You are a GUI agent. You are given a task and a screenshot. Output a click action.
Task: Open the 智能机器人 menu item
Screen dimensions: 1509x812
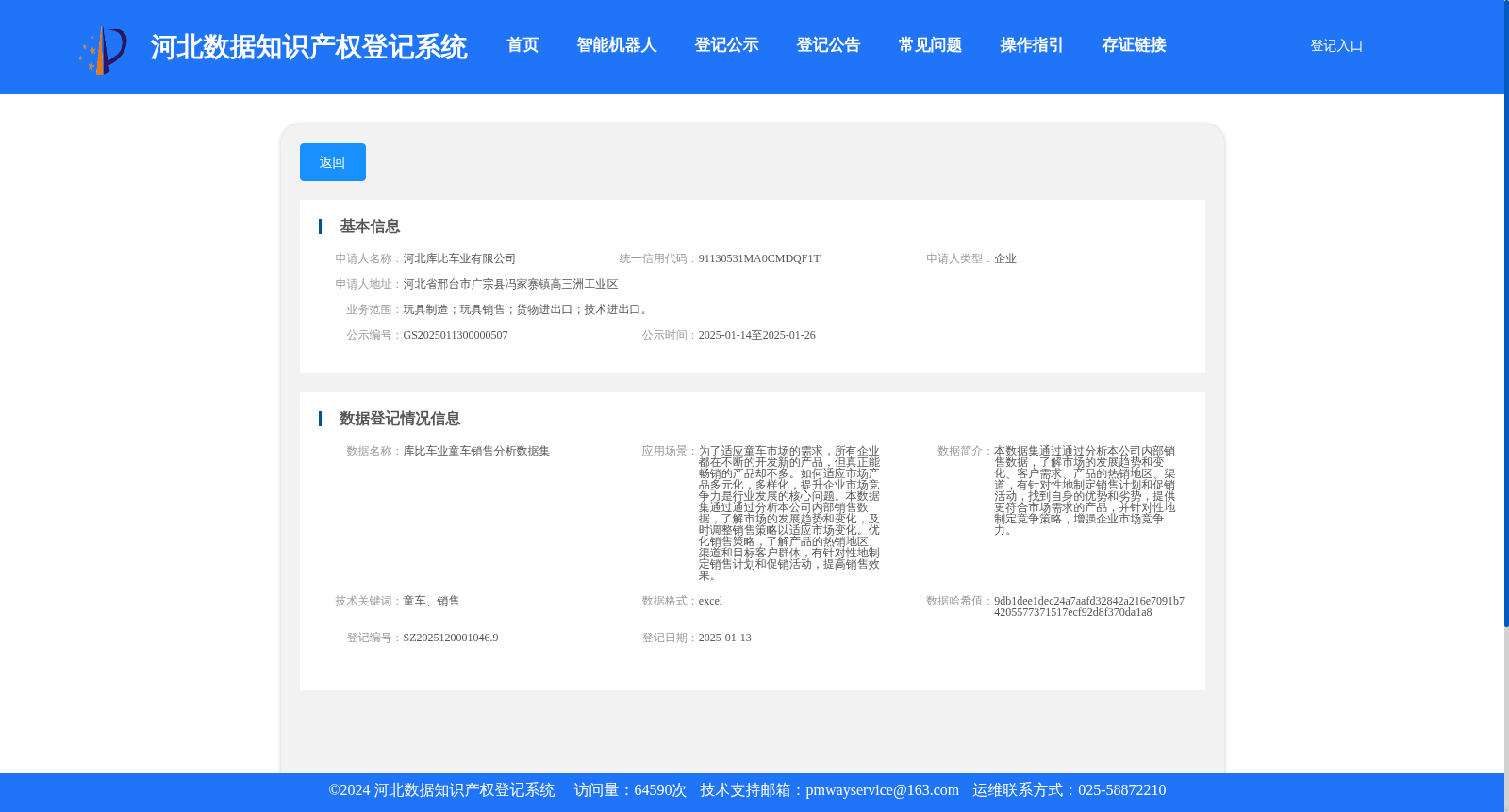coord(617,45)
